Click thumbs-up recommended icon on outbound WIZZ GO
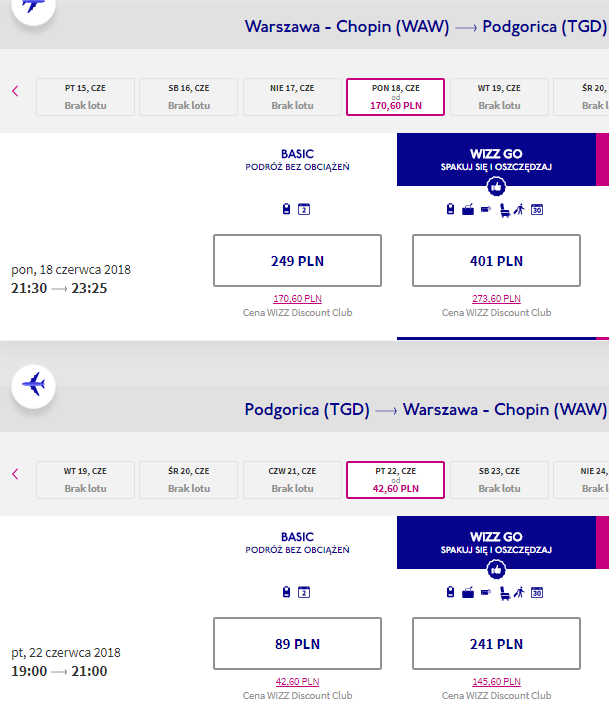Image resolution: width=609 pixels, height=709 pixels. [496, 186]
